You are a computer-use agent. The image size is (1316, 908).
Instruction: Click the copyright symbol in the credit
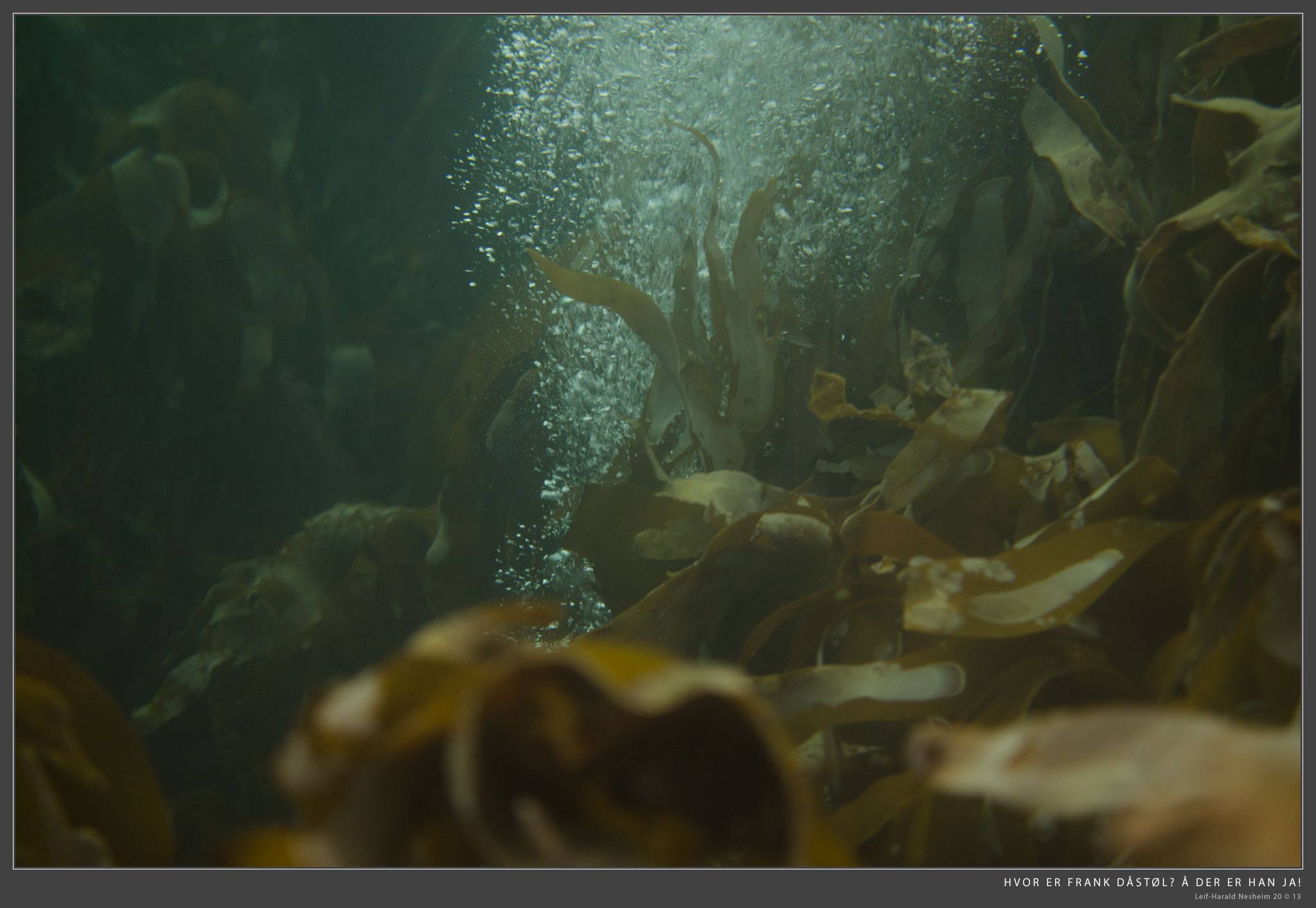(1286, 896)
